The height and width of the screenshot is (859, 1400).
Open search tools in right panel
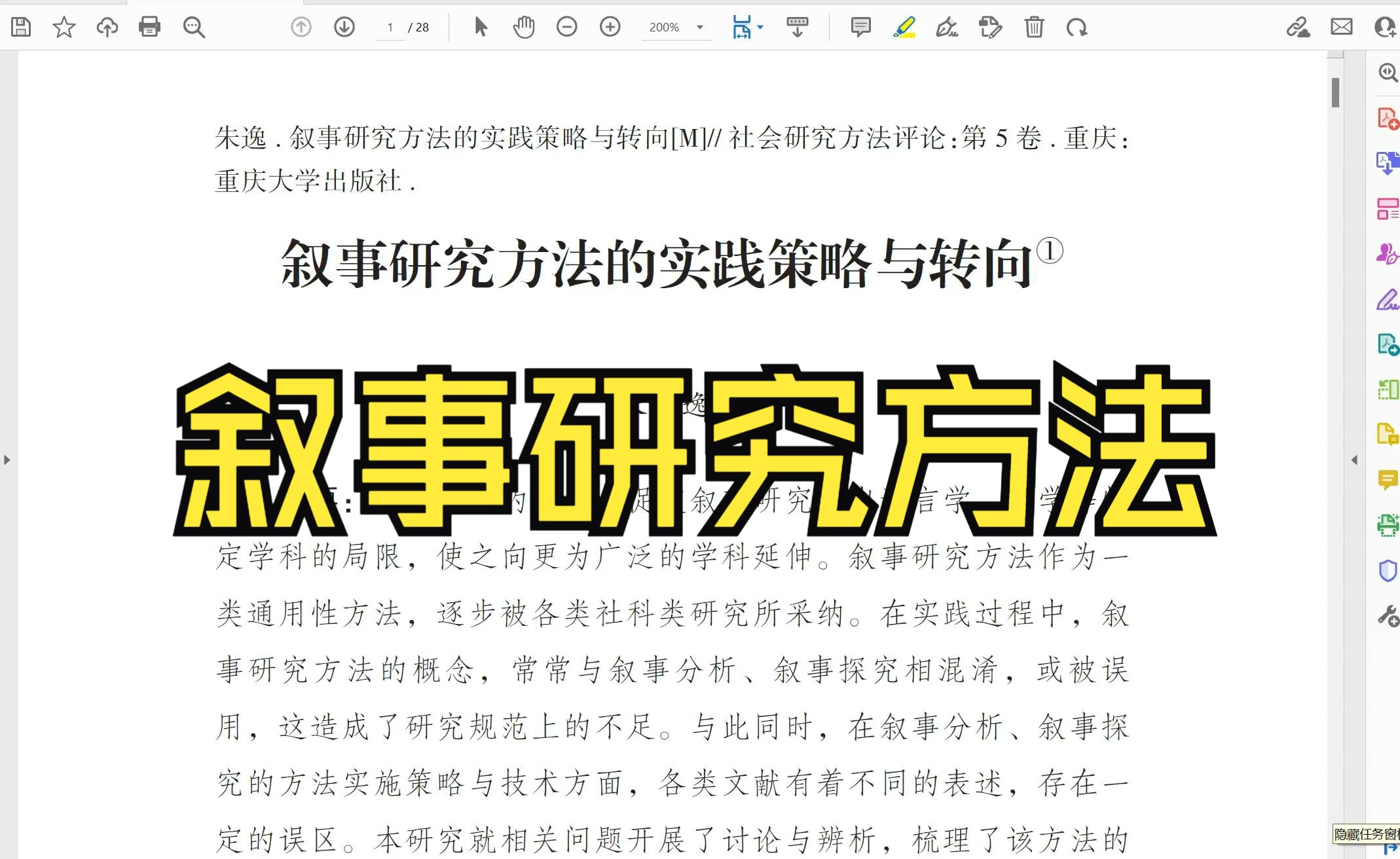click(1387, 72)
